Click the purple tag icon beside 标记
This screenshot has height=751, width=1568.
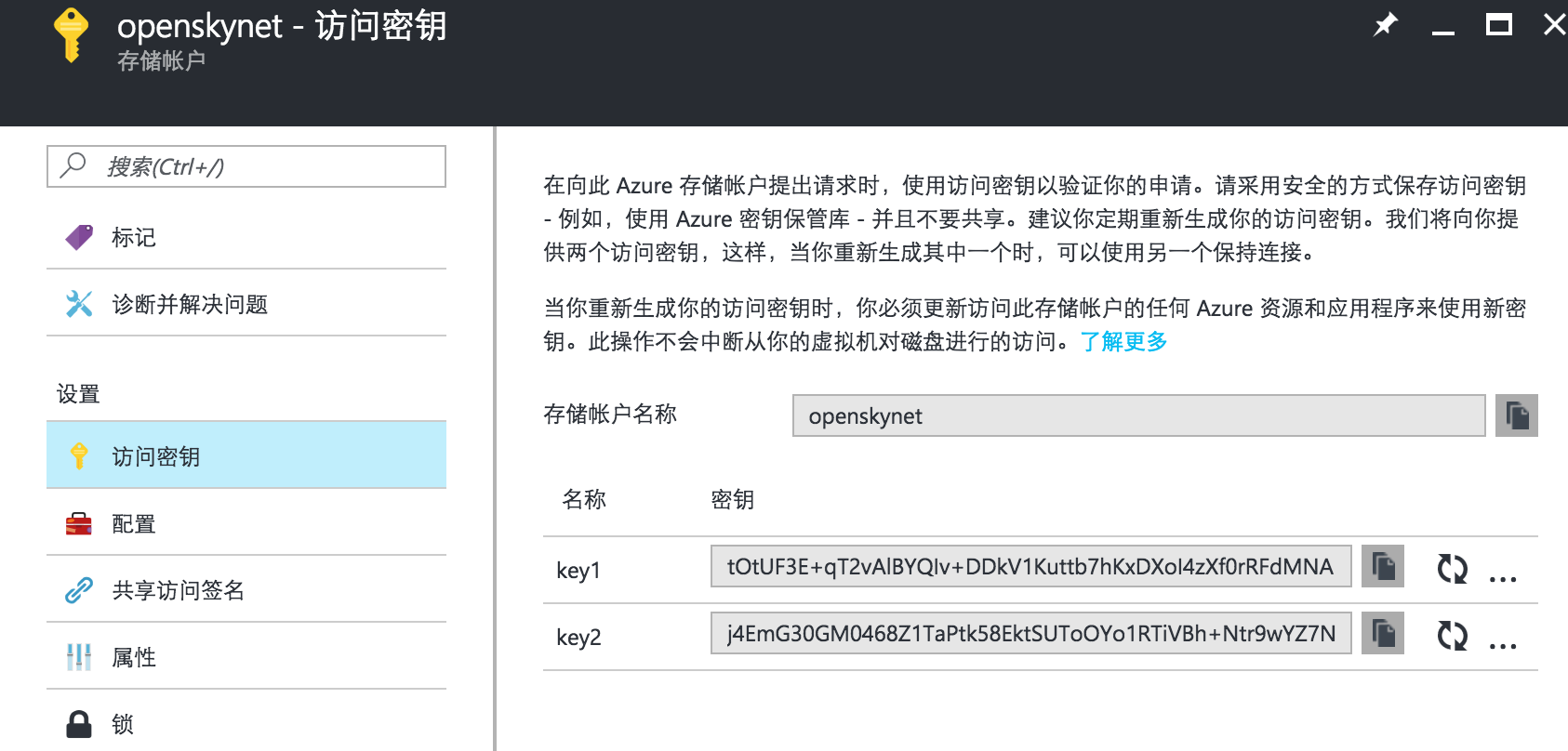(x=79, y=237)
